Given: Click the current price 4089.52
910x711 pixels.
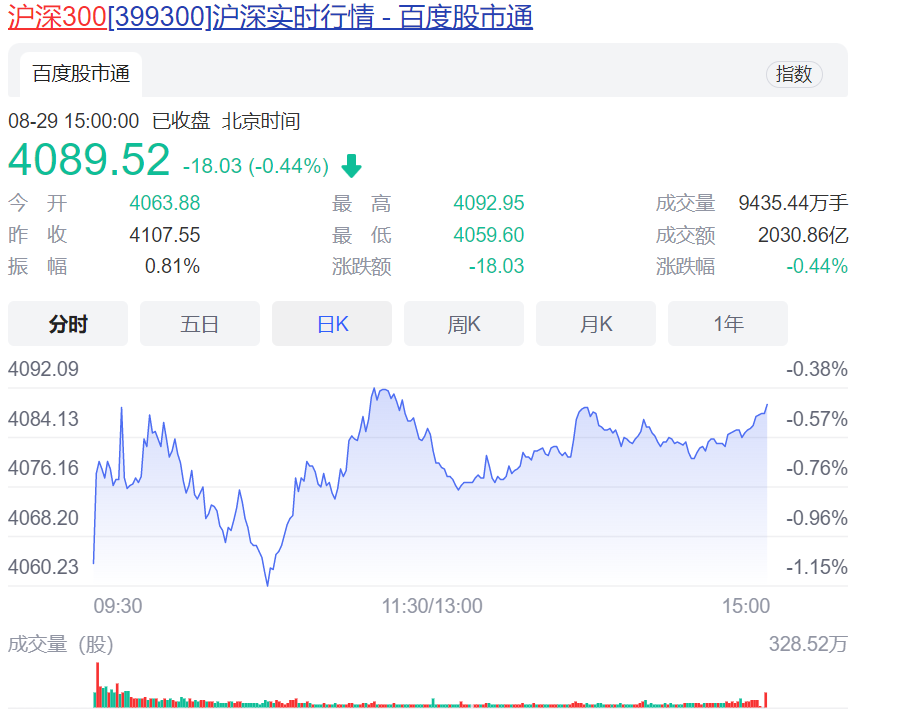Looking at the screenshot, I should [x=89, y=159].
